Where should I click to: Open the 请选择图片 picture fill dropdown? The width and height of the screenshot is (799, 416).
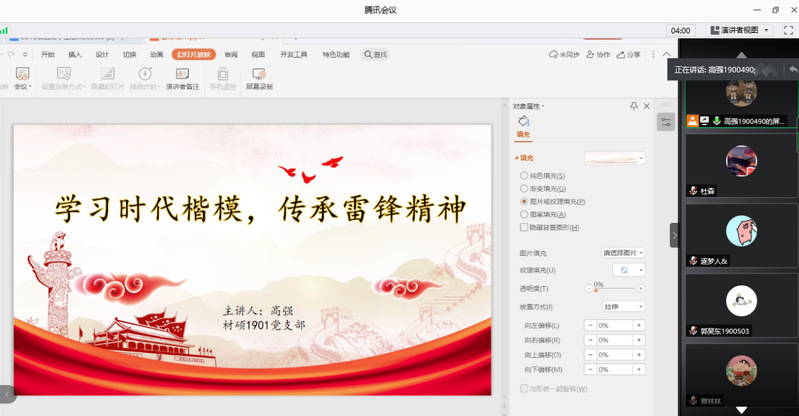(623, 253)
